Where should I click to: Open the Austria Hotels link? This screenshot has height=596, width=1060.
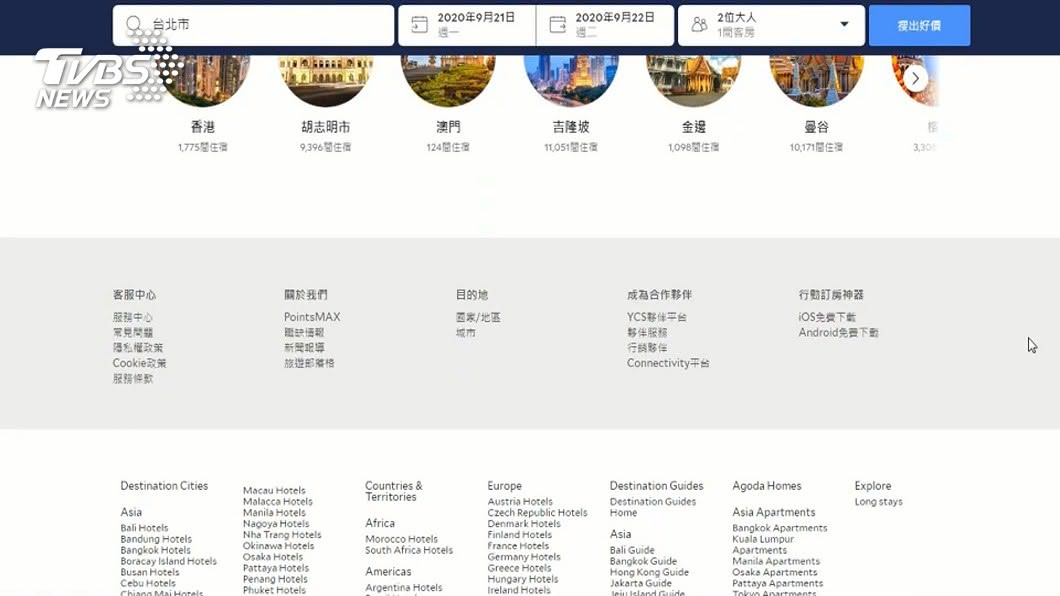pyautogui.click(x=520, y=501)
